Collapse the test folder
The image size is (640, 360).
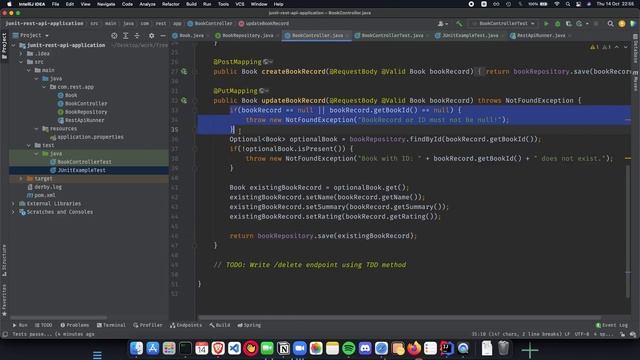[29, 145]
